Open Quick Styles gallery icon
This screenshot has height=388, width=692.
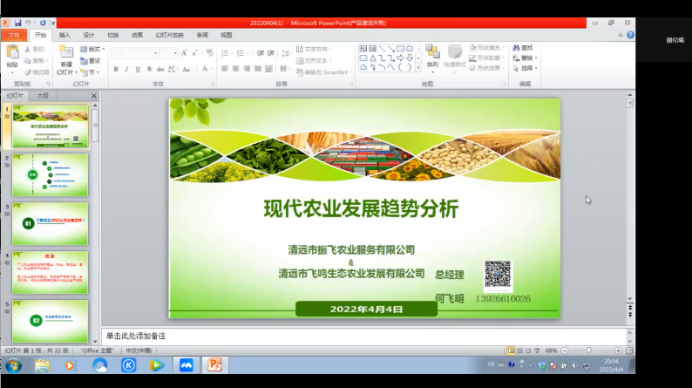tap(455, 52)
